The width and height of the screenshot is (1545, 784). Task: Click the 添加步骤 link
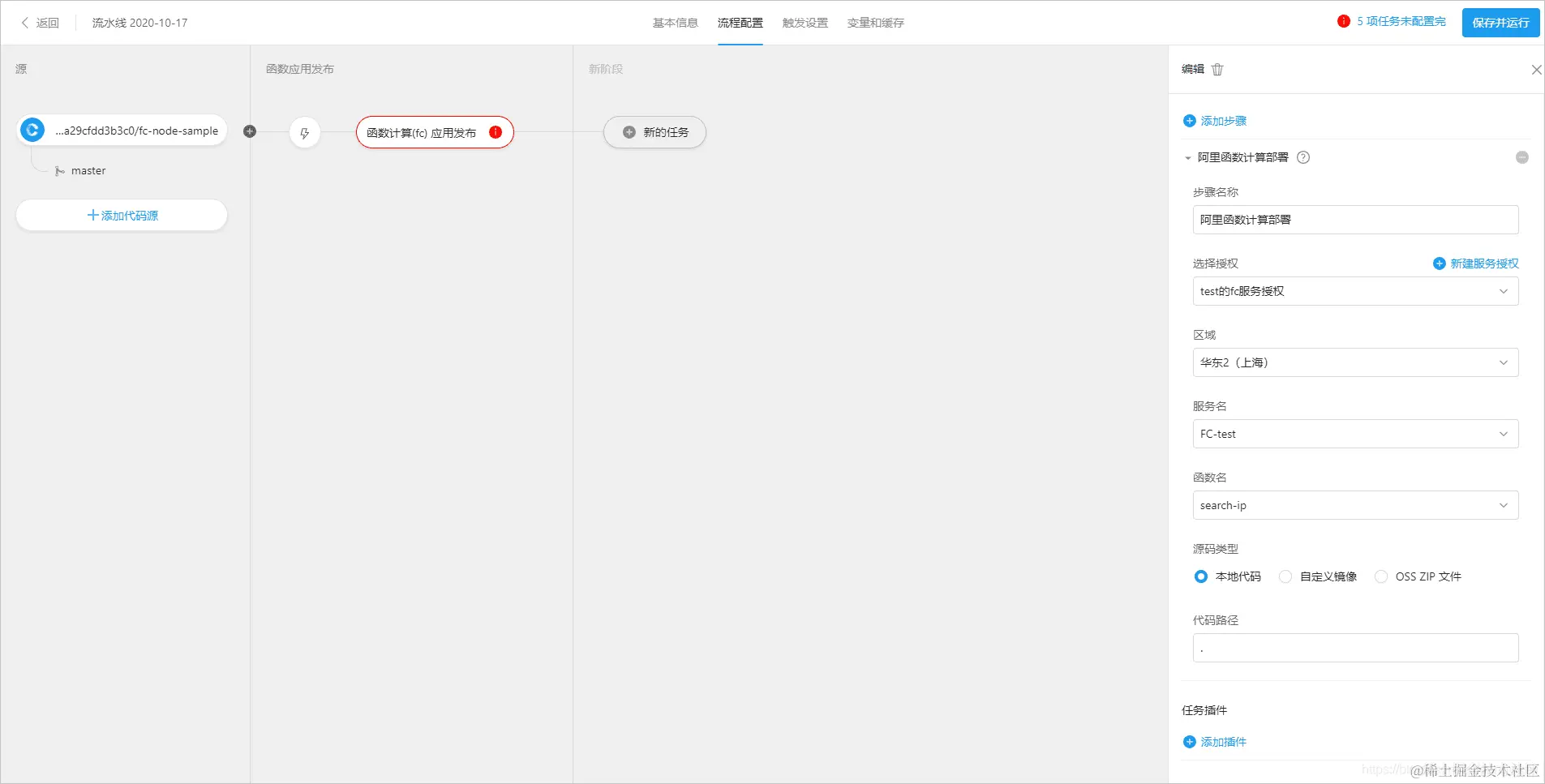click(x=1223, y=121)
